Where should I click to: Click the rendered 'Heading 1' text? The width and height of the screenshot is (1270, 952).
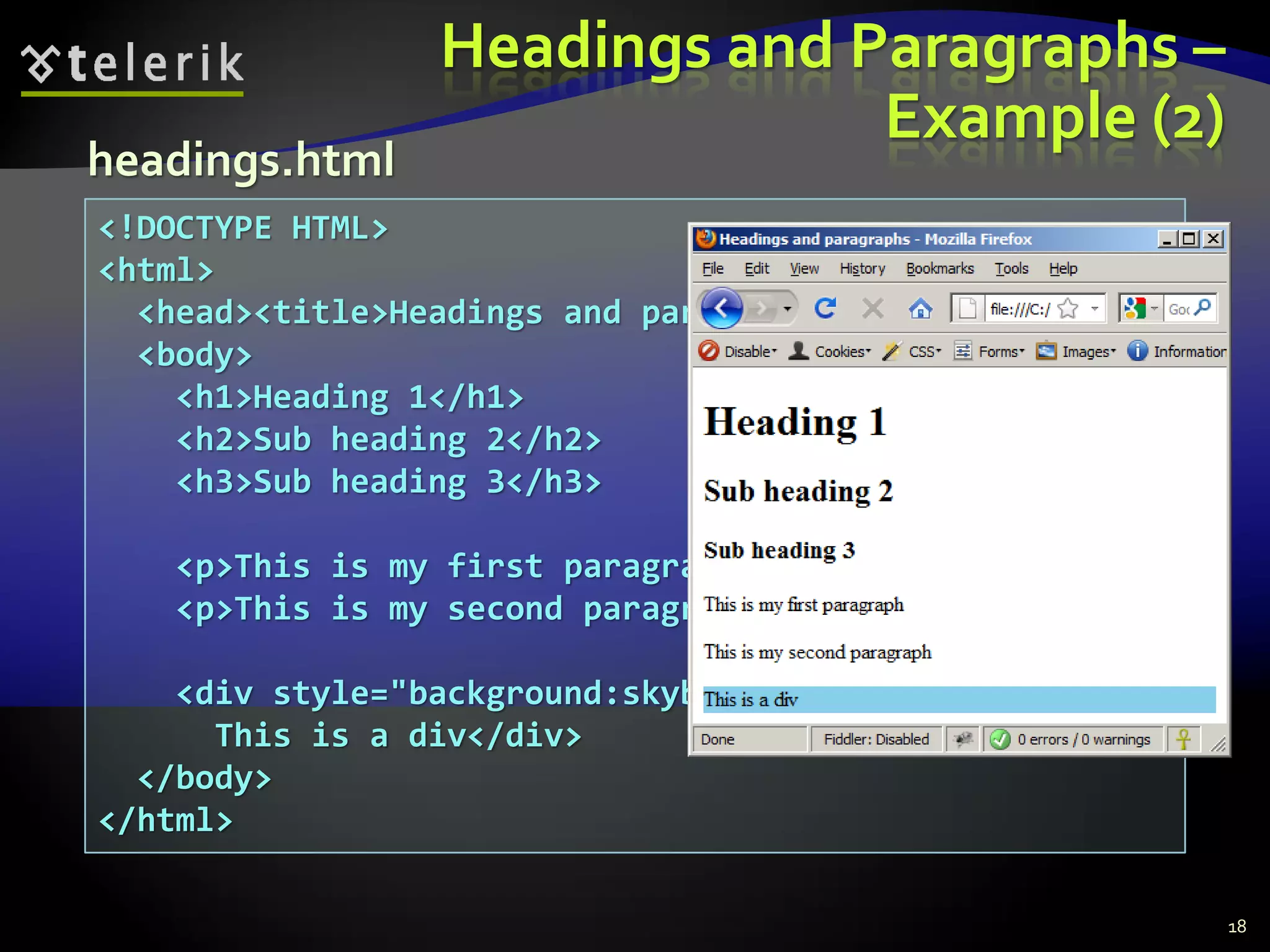(795, 423)
